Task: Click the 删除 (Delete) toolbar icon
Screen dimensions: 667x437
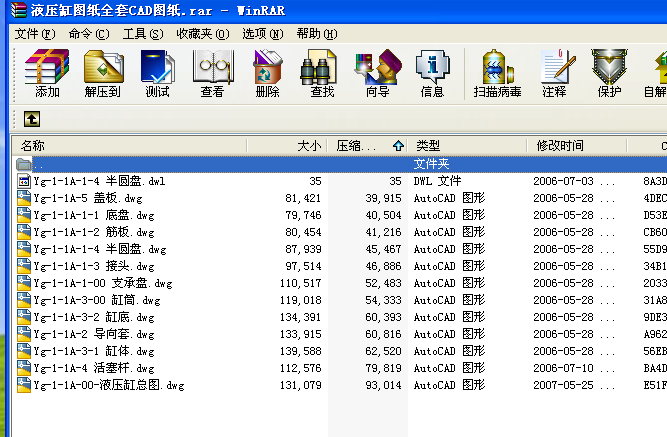Action: pyautogui.click(x=267, y=66)
